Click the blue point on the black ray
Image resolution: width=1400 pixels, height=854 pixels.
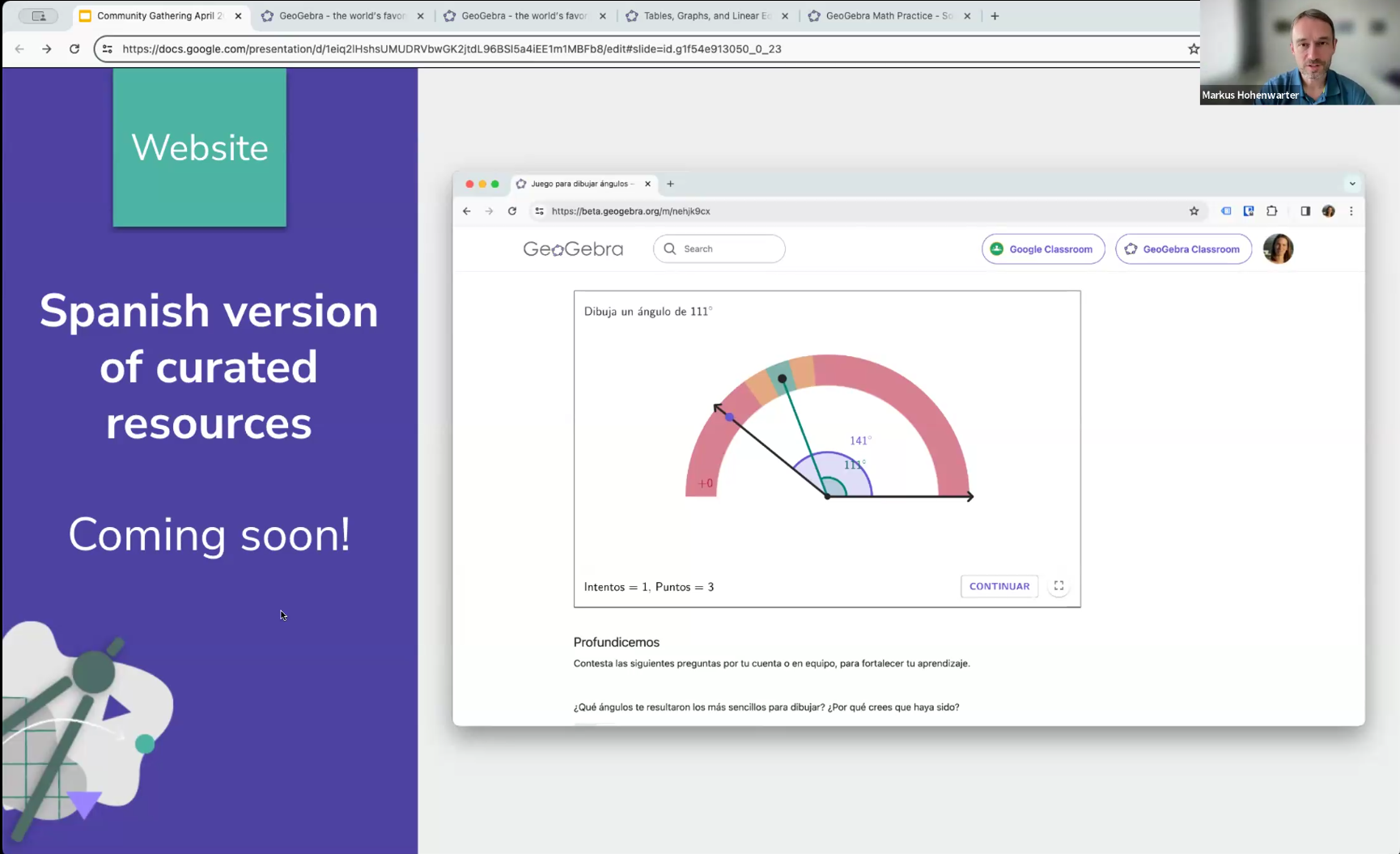[x=730, y=418]
